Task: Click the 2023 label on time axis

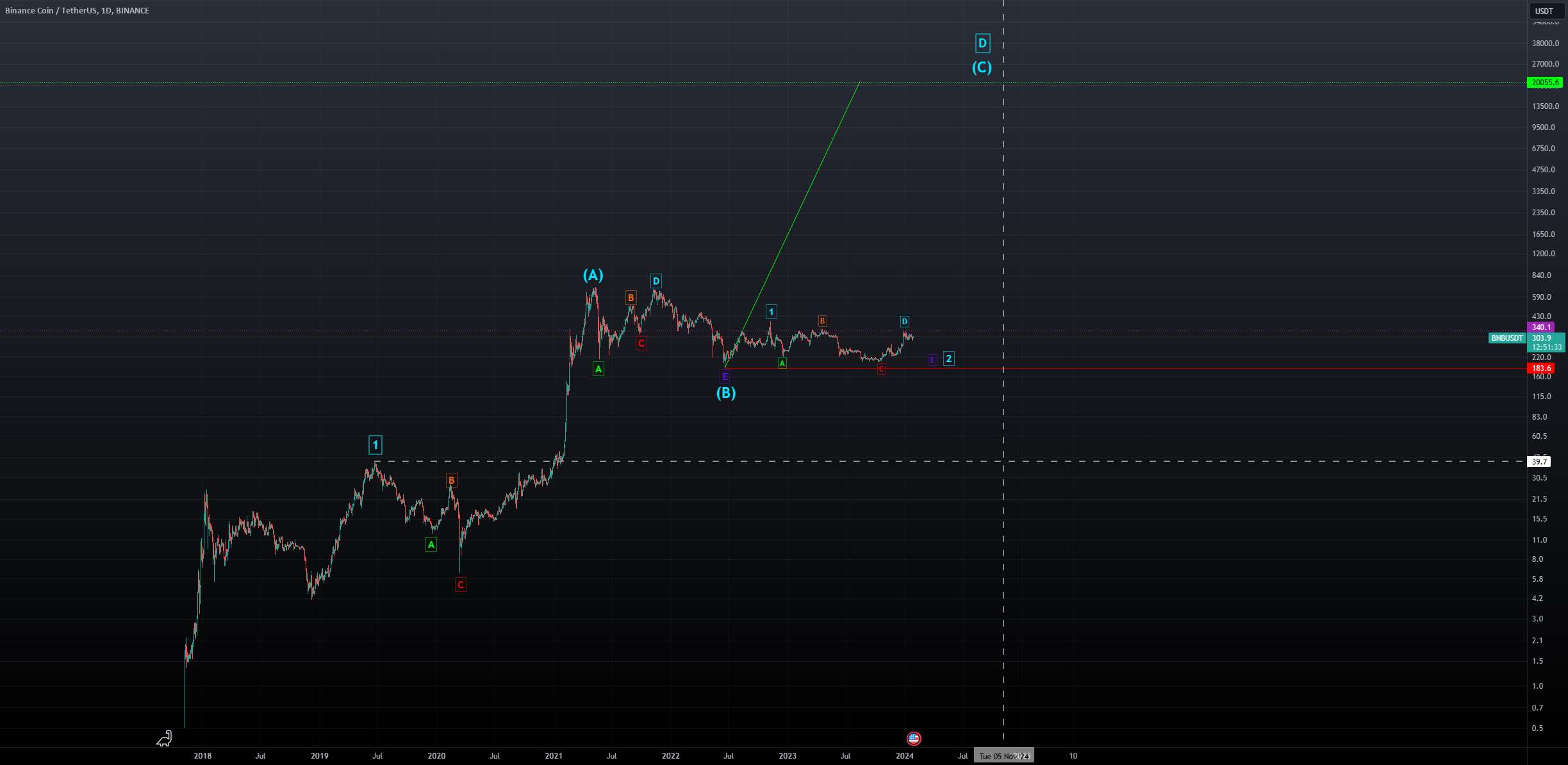Action: pyautogui.click(x=788, y=756)
